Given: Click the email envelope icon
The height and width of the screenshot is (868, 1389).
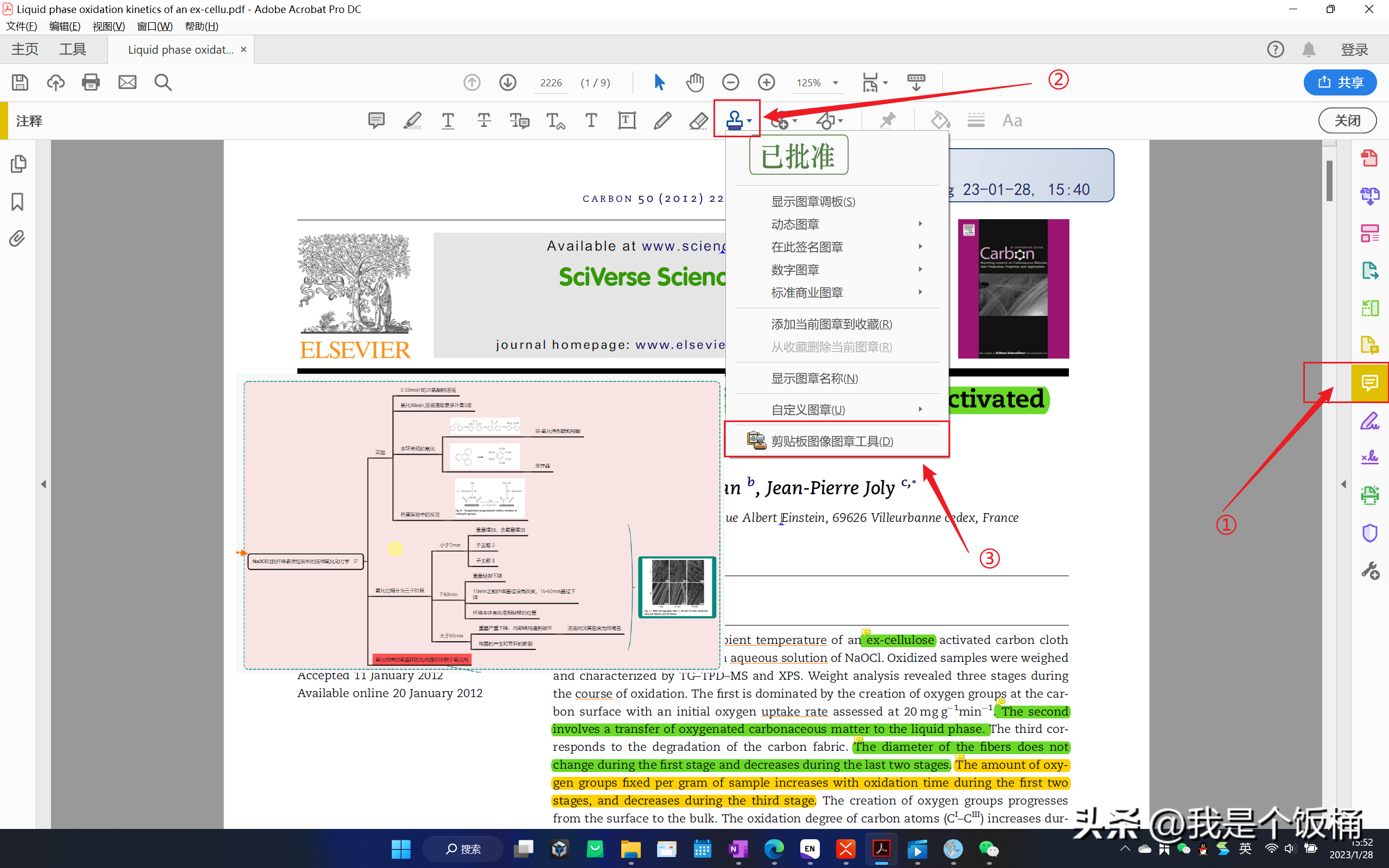Looking at the screenshot, I should pos(128,82).
